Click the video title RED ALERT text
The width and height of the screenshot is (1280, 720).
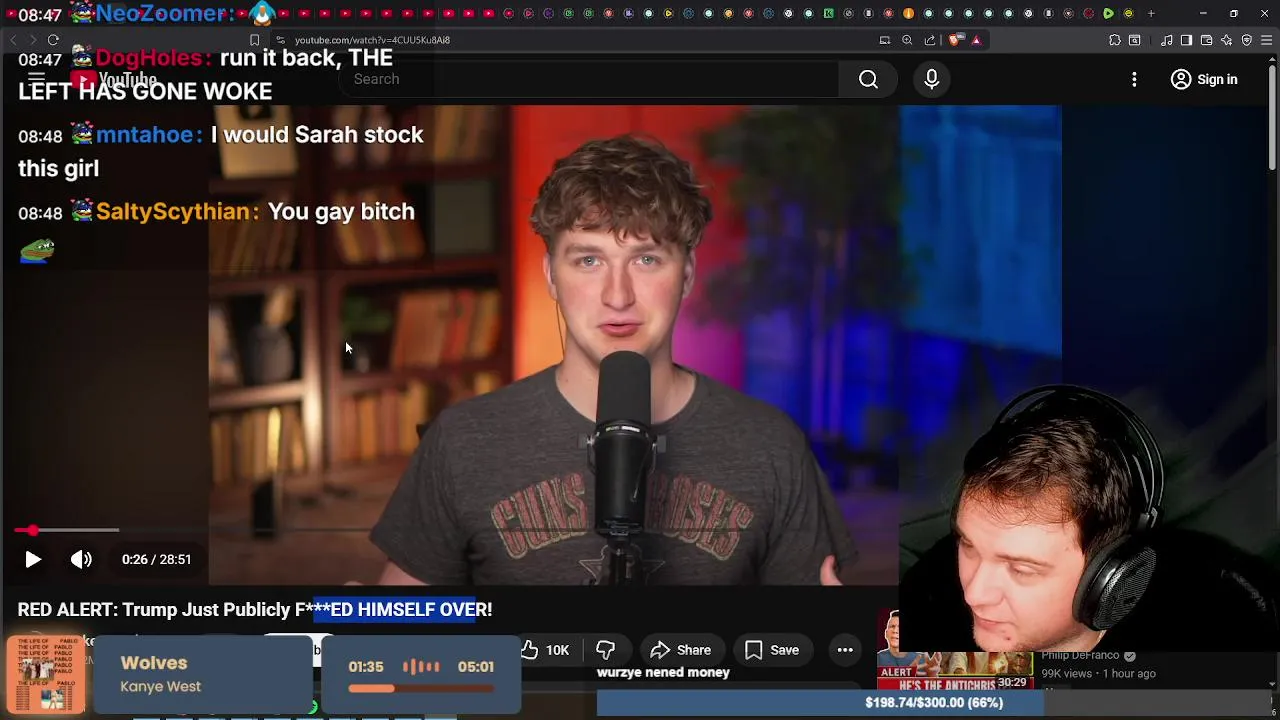pos(255,609)
